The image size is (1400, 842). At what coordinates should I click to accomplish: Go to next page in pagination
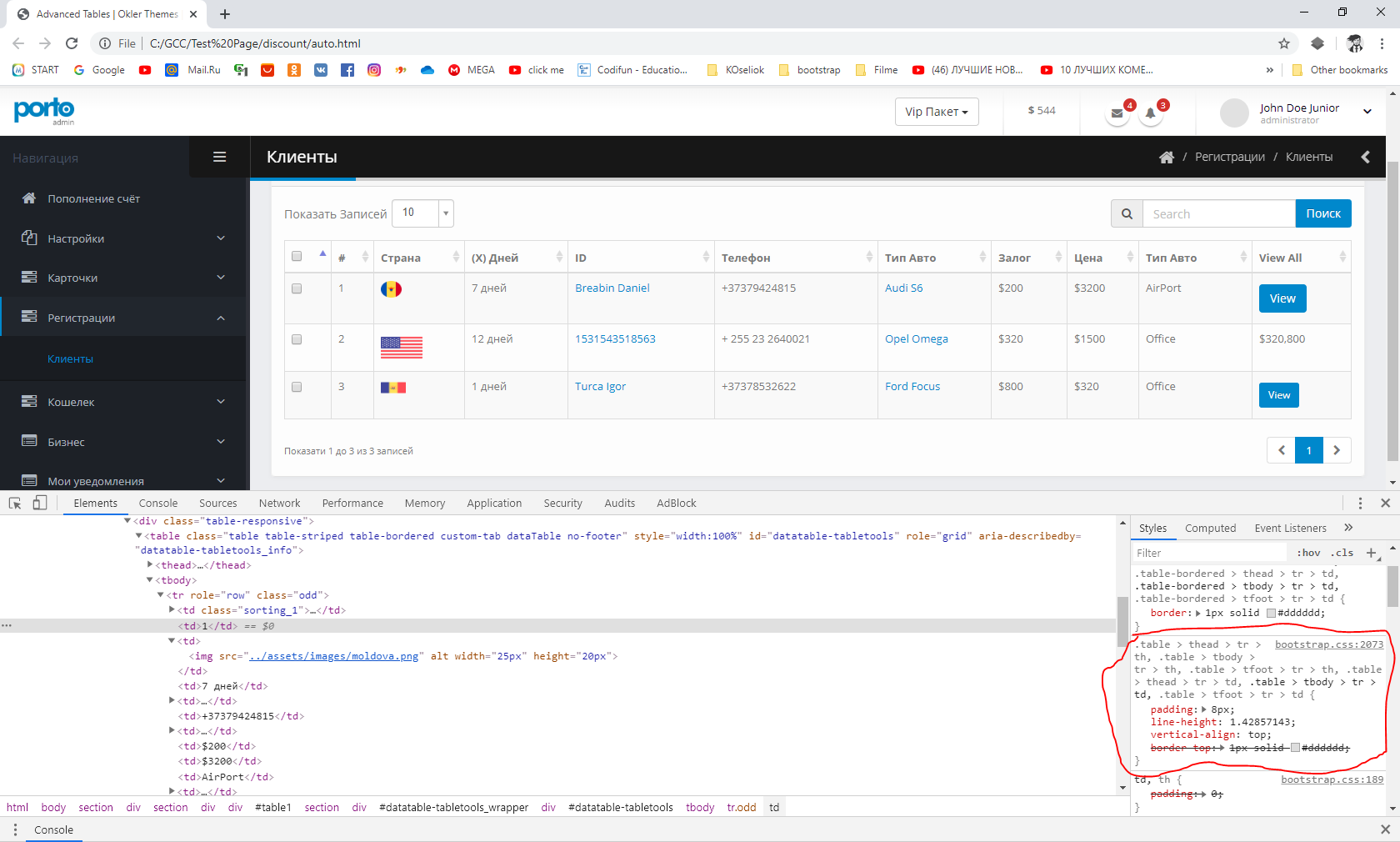pyautogui.click(x=1337, y=450)
